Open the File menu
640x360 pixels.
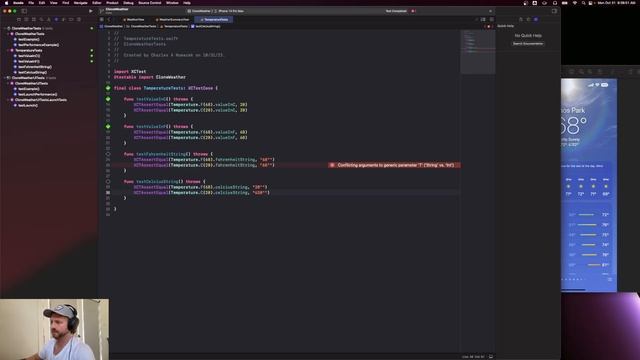31,3
